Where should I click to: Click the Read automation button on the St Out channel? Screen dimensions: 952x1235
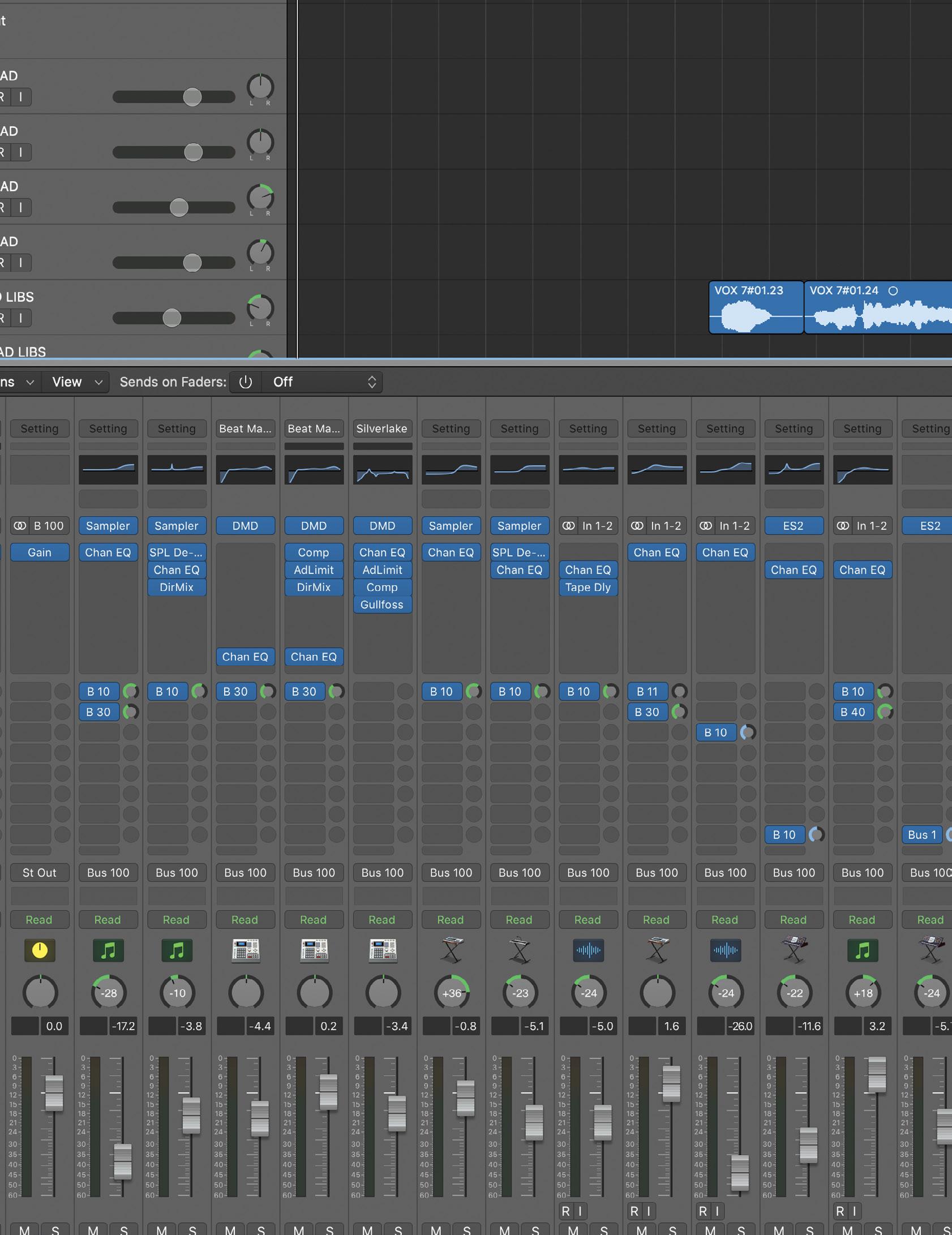pyautogui.click(x=40, y=920)
